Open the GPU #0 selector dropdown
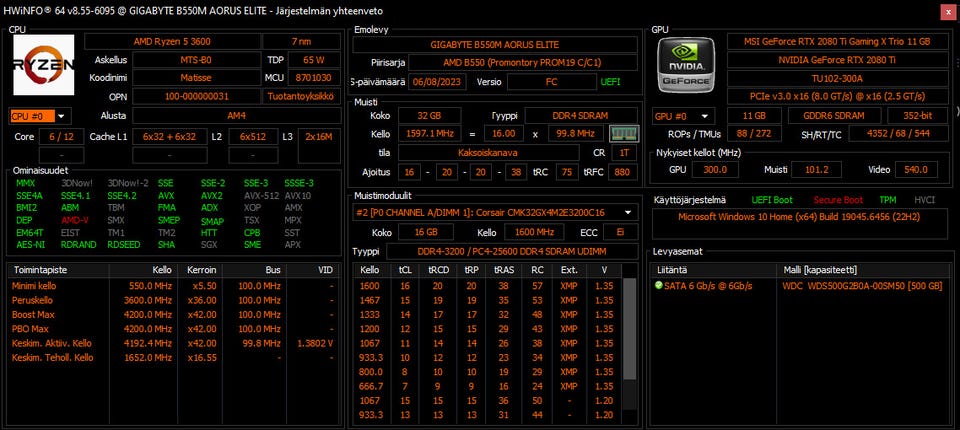This screenshot has height=430, width=960. tap(684, 116)
